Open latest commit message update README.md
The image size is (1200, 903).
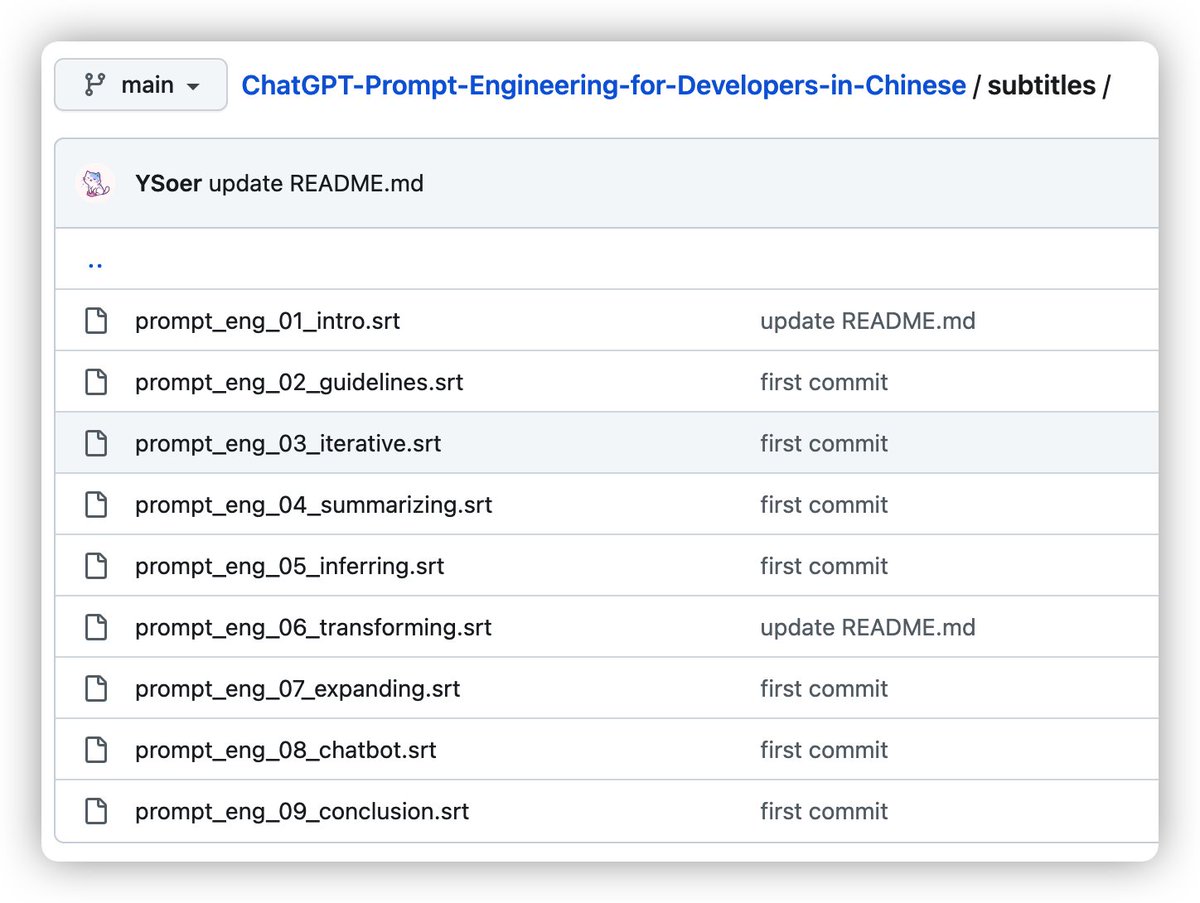316,184
